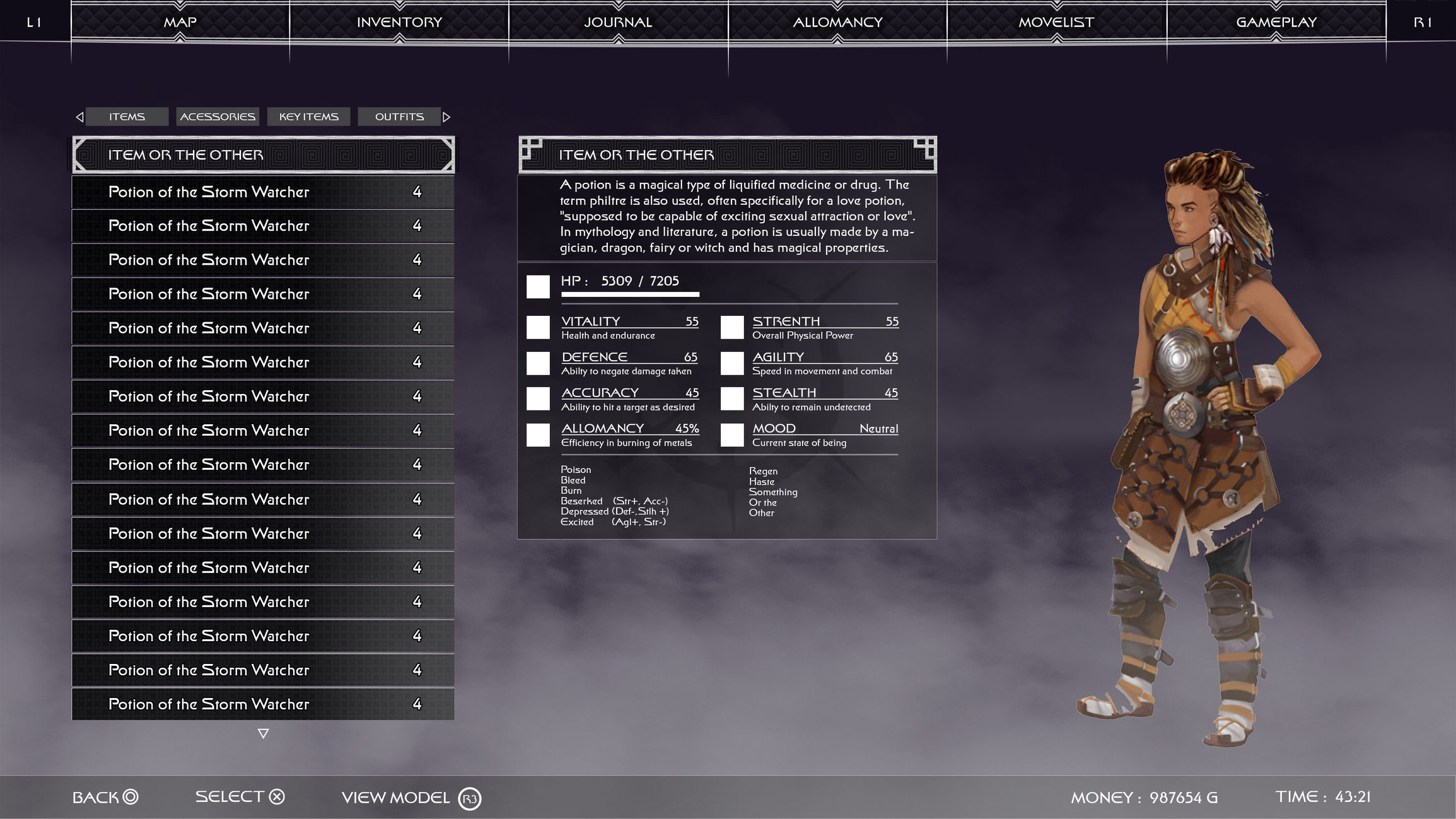Click the character model preview
The image size is (1456, 819).
pyautogui.click(x=1198, y=448)
